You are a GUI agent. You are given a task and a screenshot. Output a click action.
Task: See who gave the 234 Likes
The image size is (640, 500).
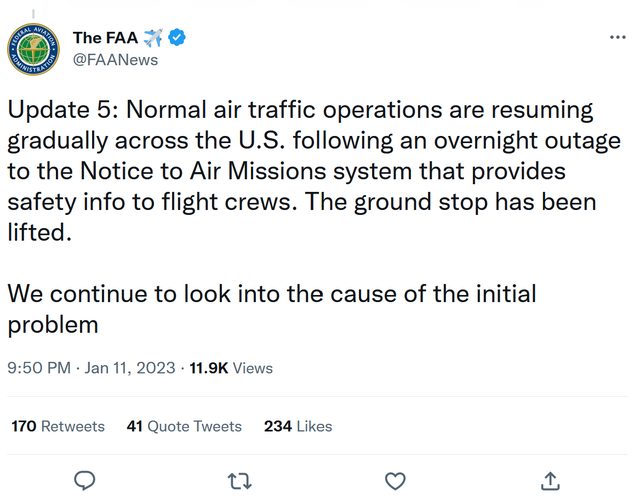tap(298, 426)
